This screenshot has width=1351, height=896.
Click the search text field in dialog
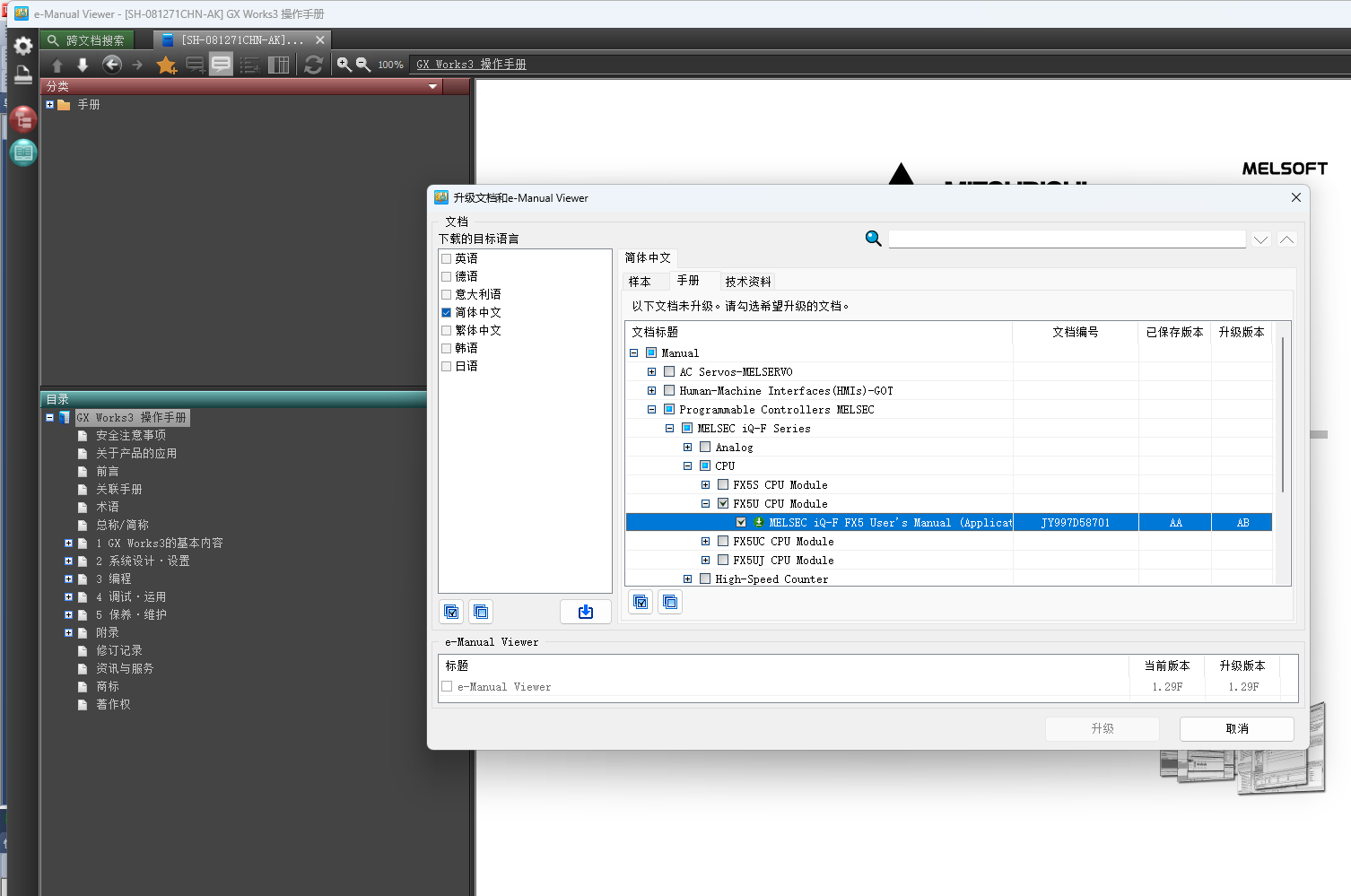point(1067,239)
